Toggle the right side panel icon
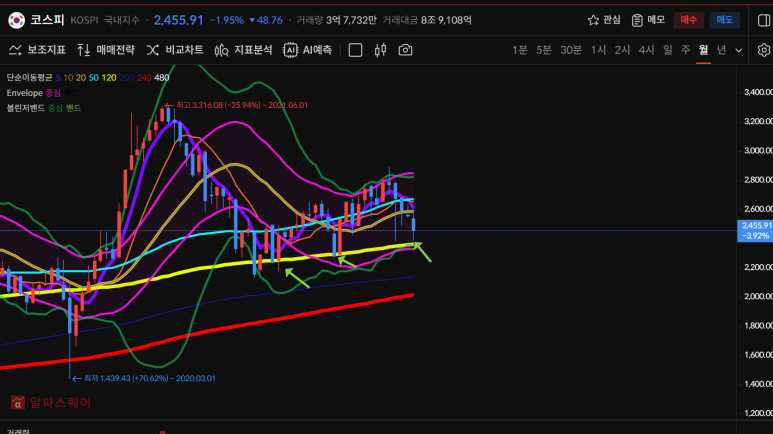Screen dimensions: 773x434 pyautogui.click(x=764, y=20)
